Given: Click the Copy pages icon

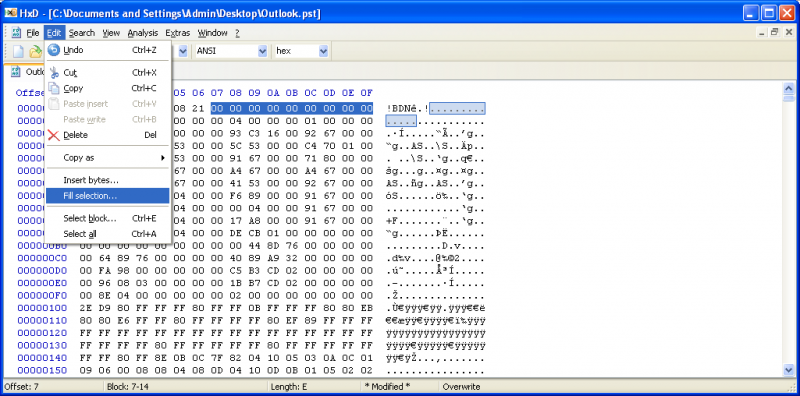Looking at the screenshot, I should 54,88.
